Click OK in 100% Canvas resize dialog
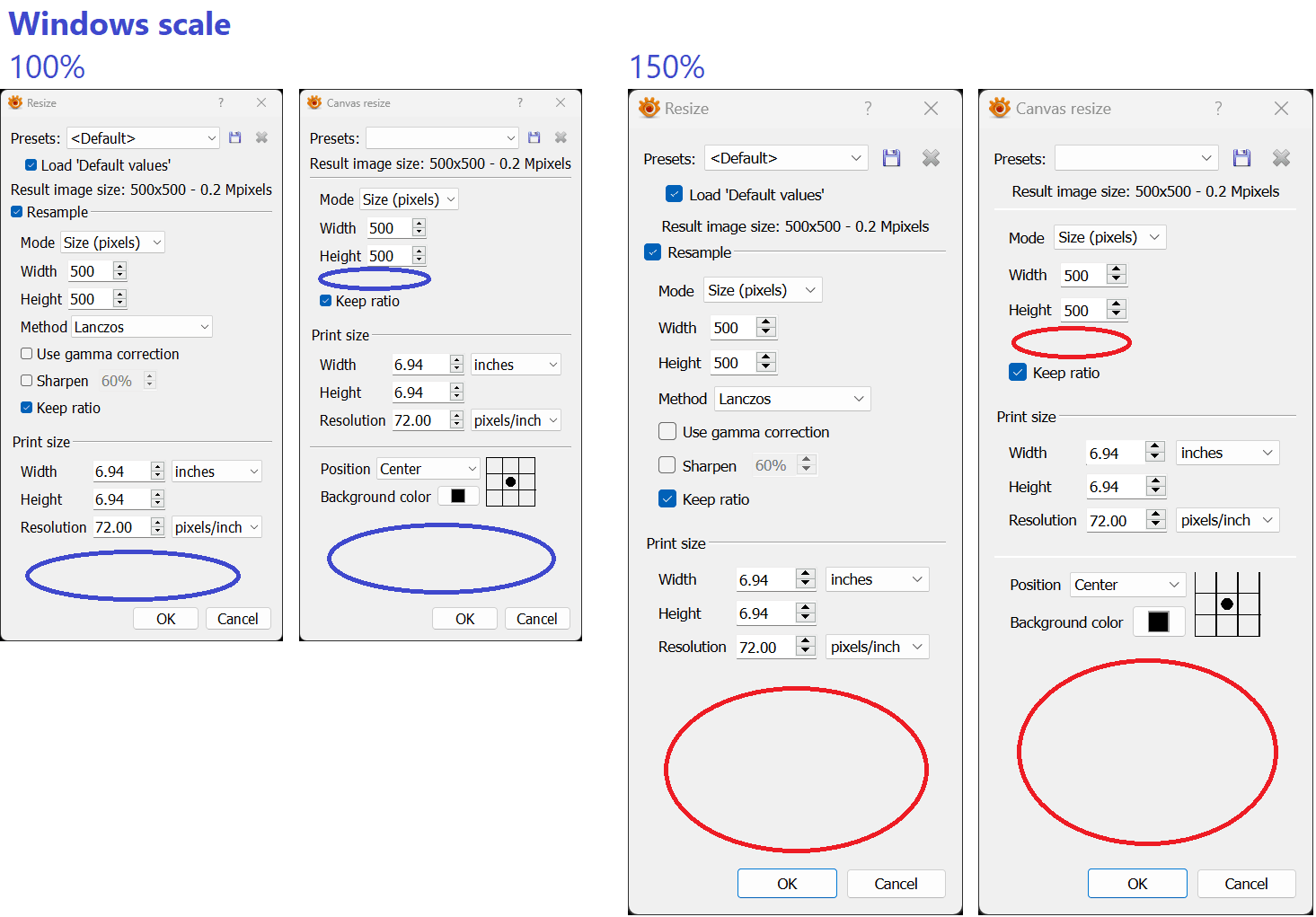1316x917 pixels. (x=465, y=619)
